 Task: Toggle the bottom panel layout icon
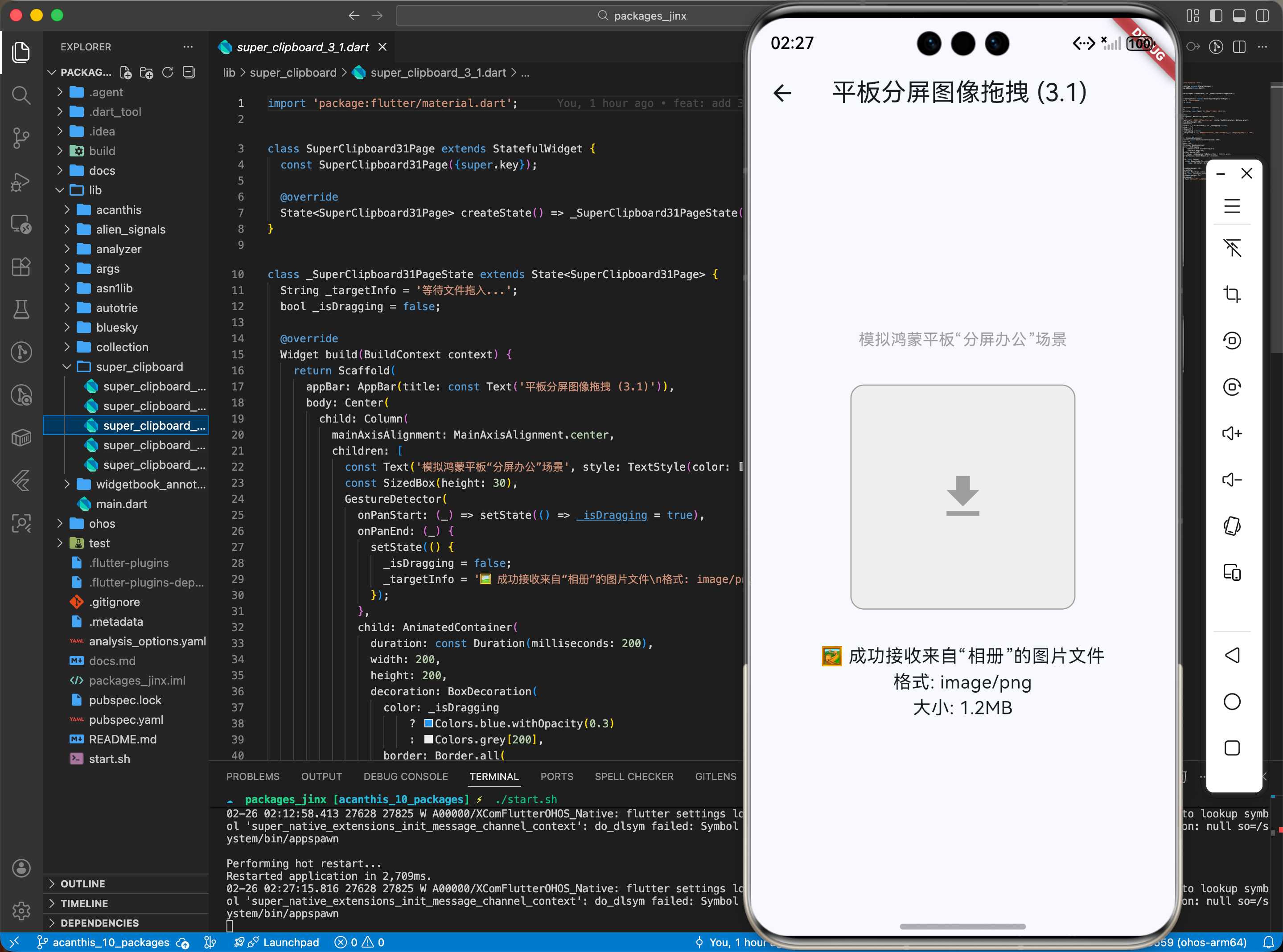tap(1239, 16)
